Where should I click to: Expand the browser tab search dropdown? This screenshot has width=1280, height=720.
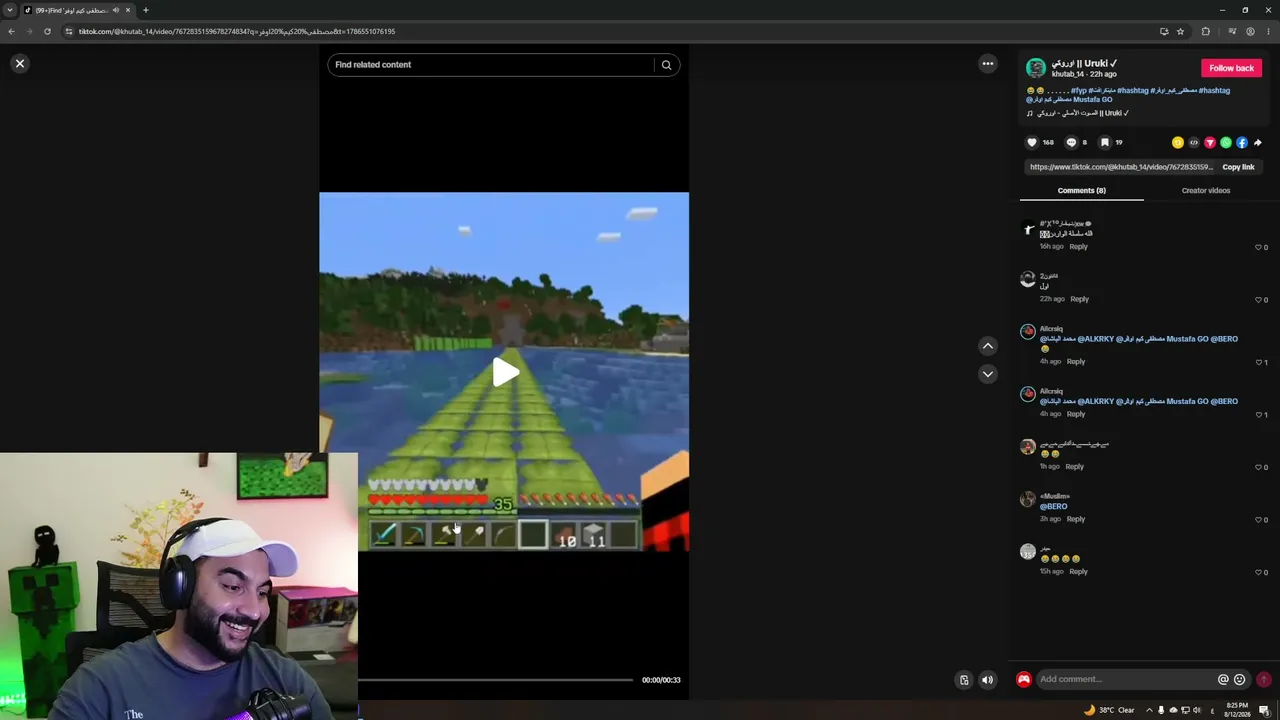(x=10, y=10)
